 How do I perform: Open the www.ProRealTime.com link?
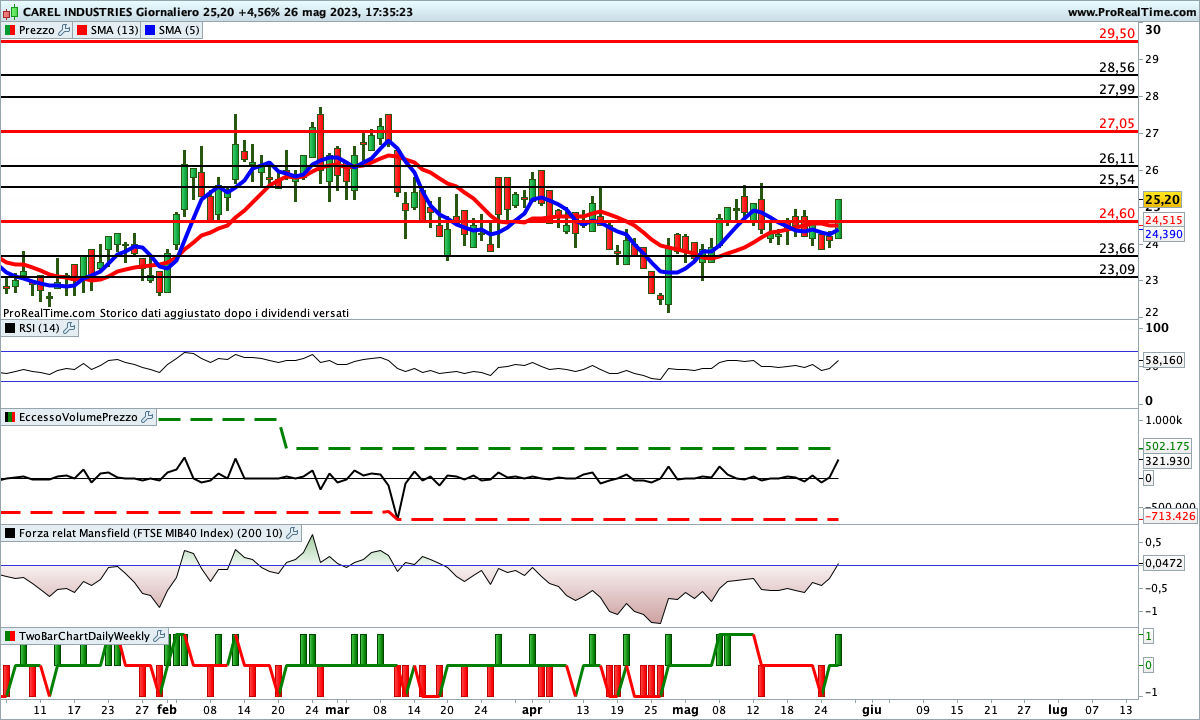(1132, 12)
